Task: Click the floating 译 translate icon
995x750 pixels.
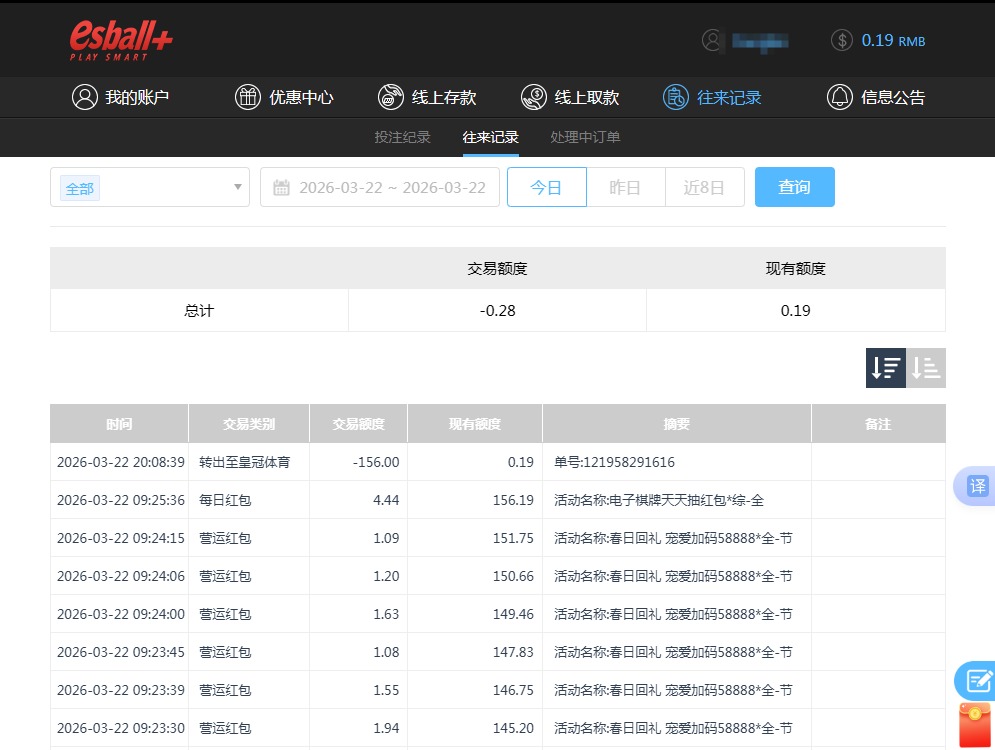Action: pyautogui.click(x=975, y=484)
